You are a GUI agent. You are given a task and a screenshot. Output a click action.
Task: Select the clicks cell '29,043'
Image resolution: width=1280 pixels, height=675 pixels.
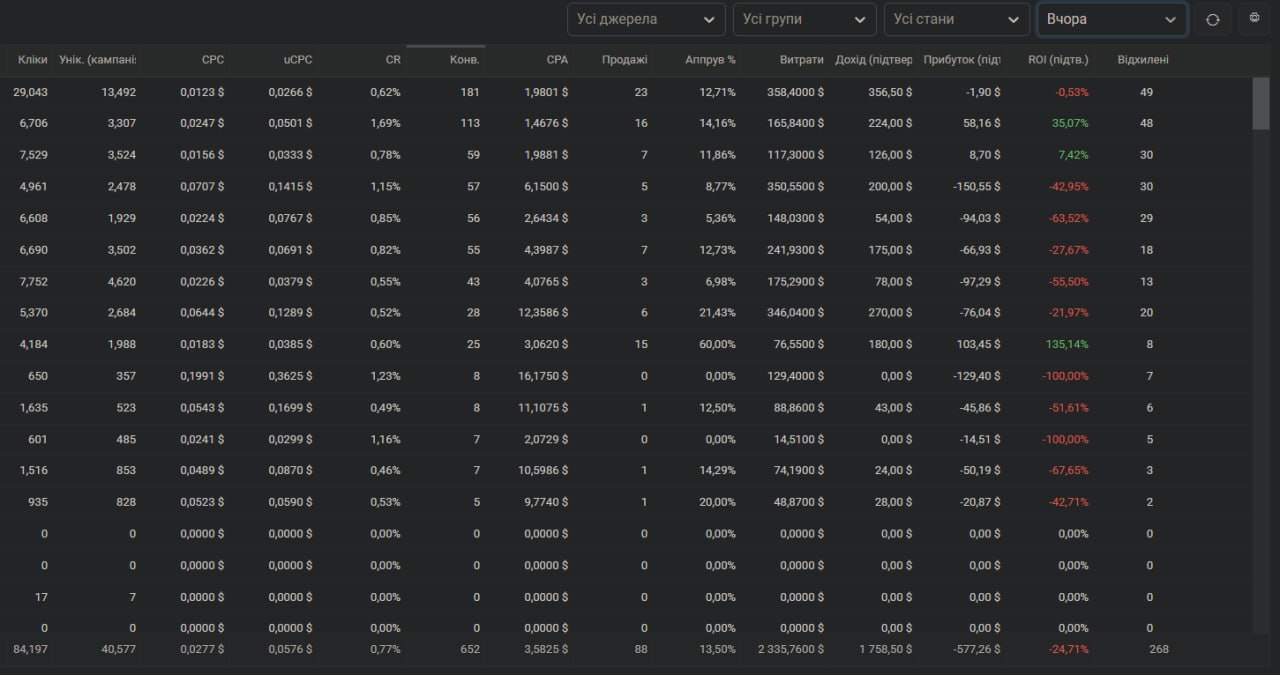click(30, 92)
